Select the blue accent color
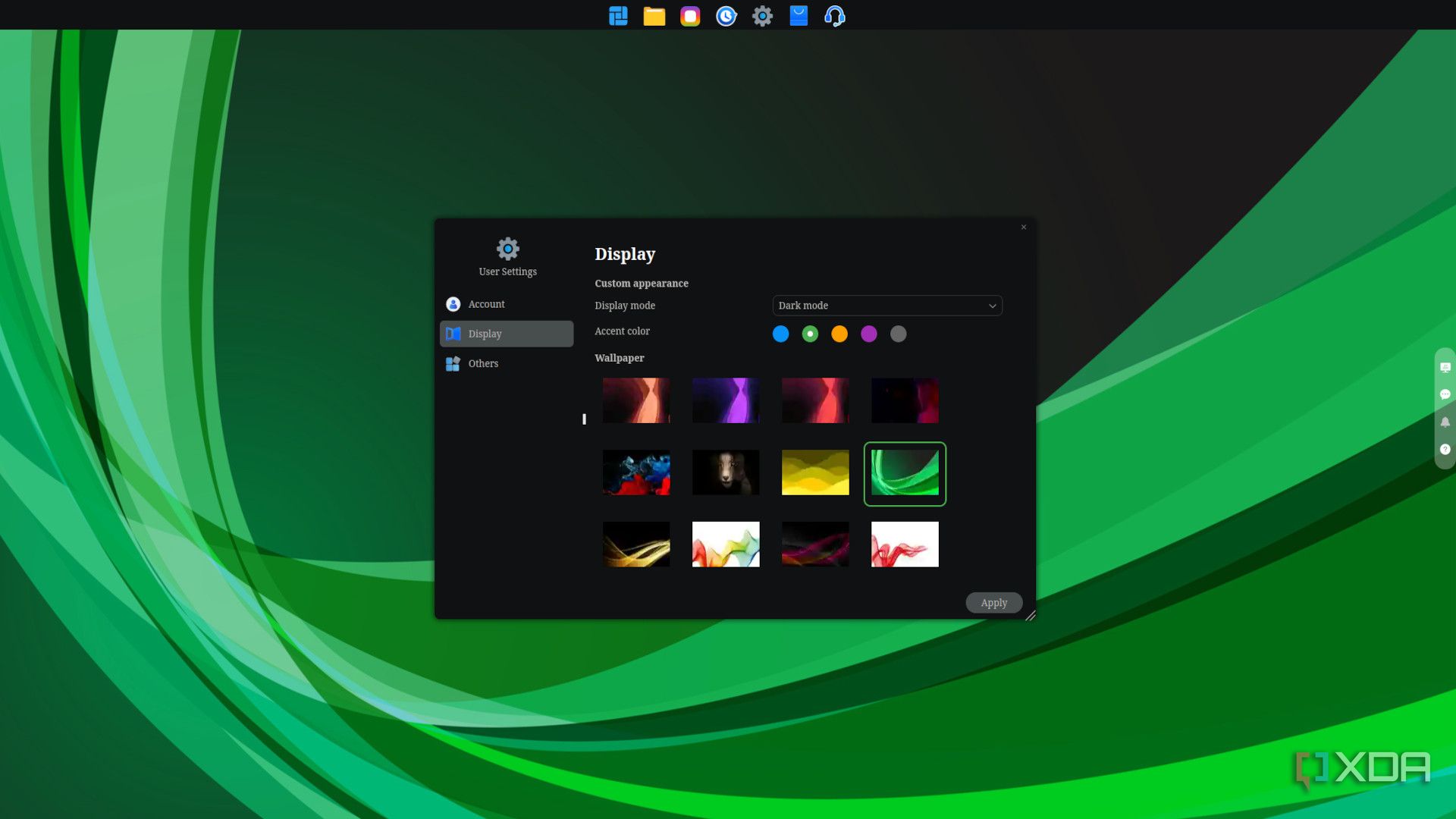Viewport: 1456px width, 819px height. [x=780, y=334]
